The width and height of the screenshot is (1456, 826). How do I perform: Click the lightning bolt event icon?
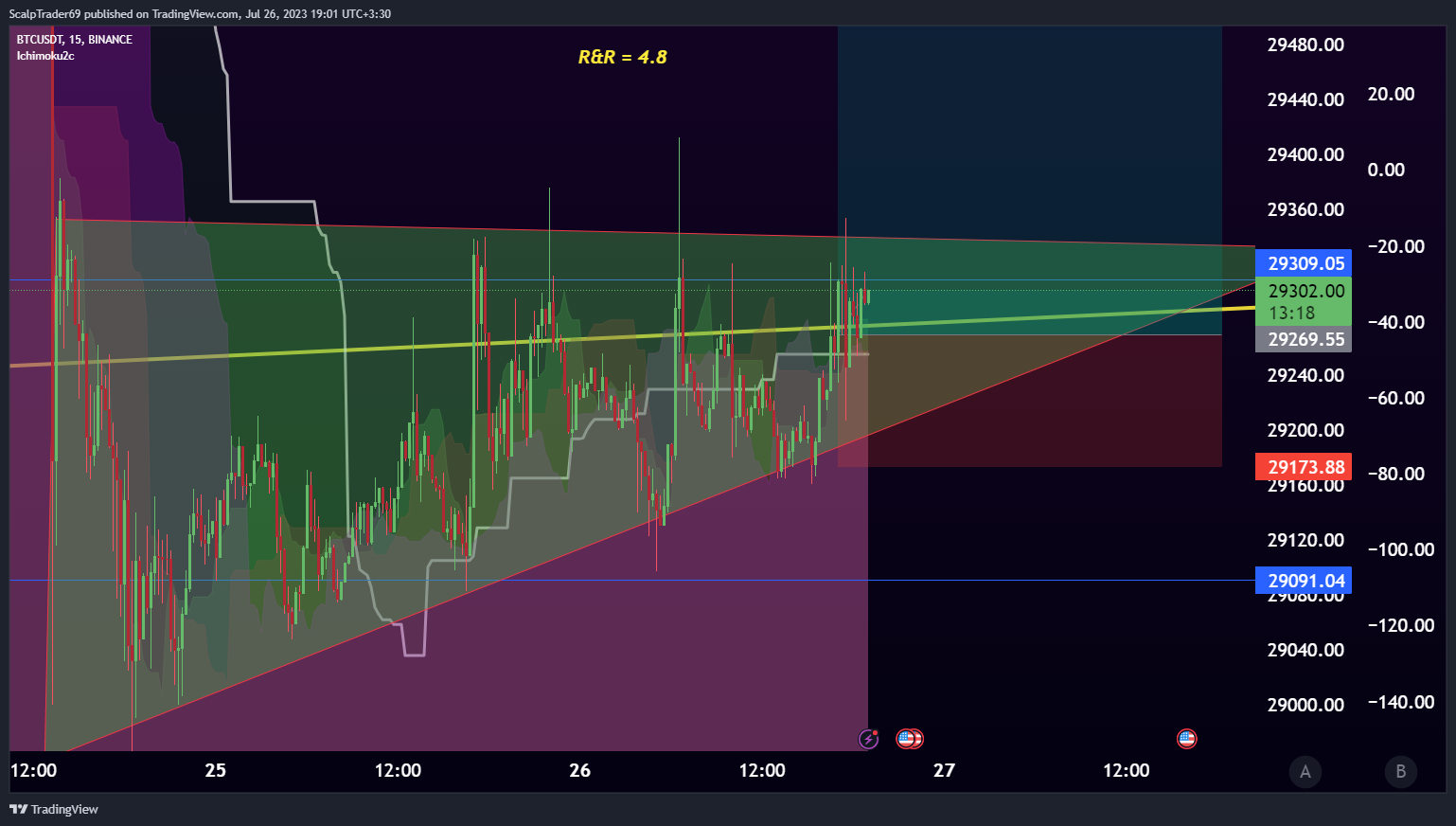[x=868, y=739]
